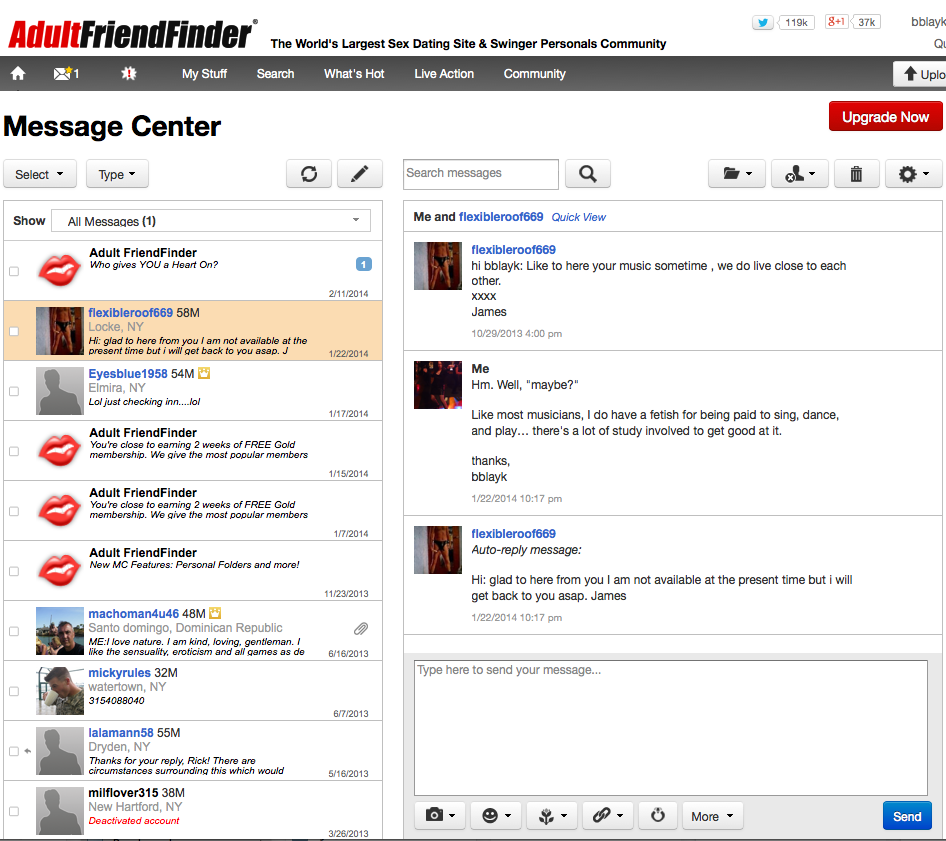Open the refresh messages icon
946x841 pixels.
[x=309, y=173]
